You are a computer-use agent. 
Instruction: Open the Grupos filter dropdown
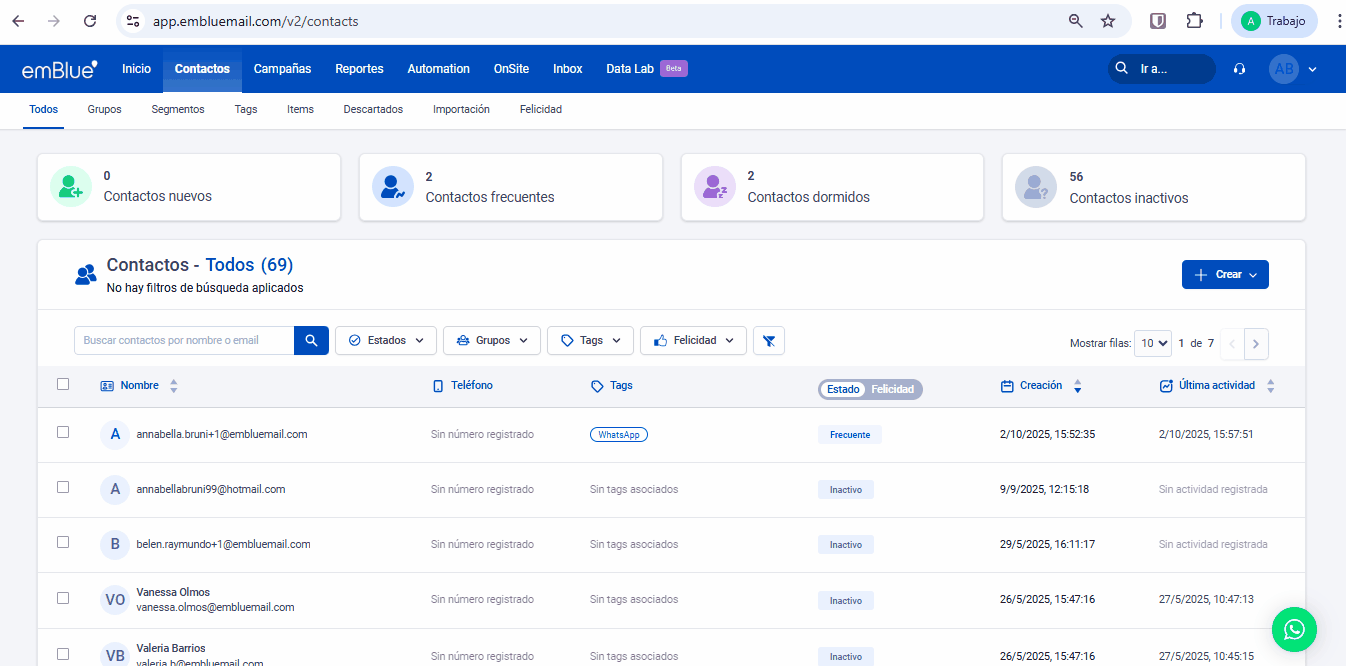(x=491, y=341)
